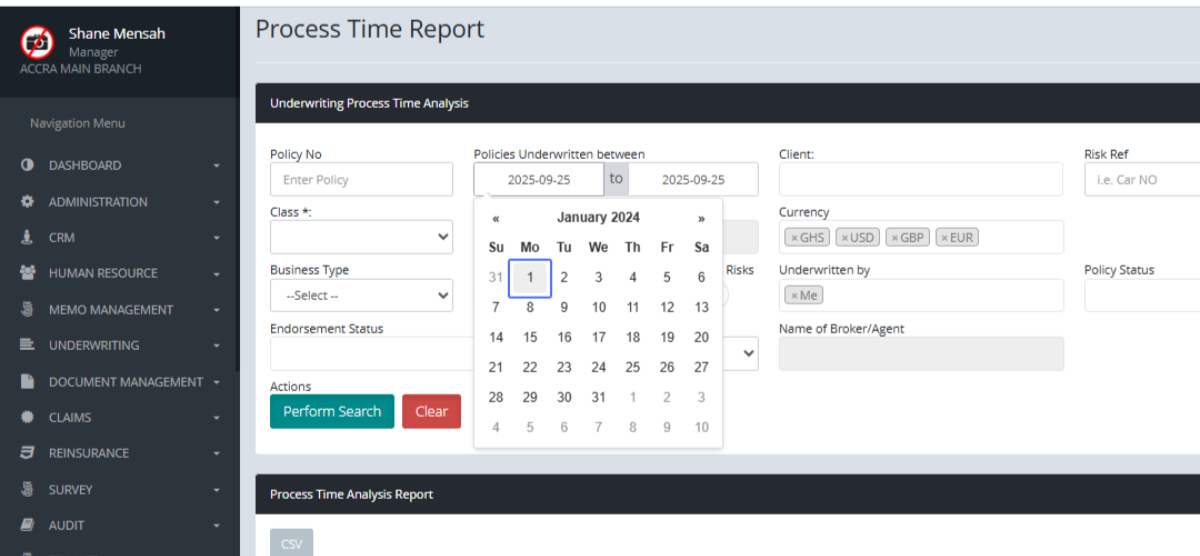Click the red Clear button
1200x556 pixels.
[x=431, y=411]
